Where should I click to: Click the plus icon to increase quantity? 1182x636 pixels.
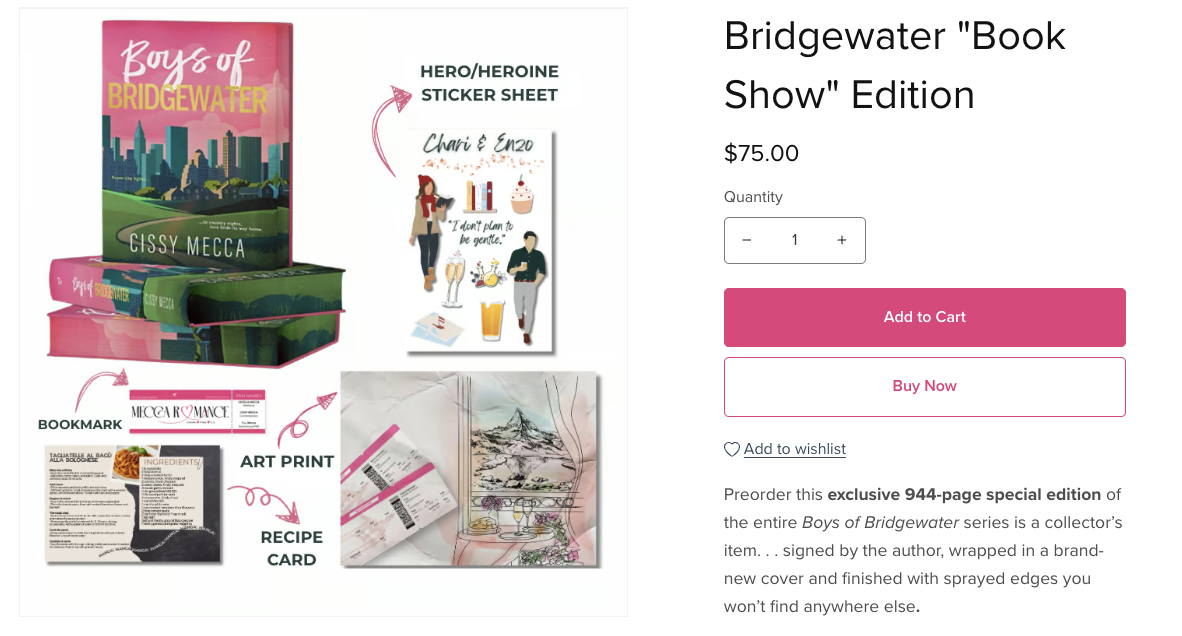(x=842, y=240)
